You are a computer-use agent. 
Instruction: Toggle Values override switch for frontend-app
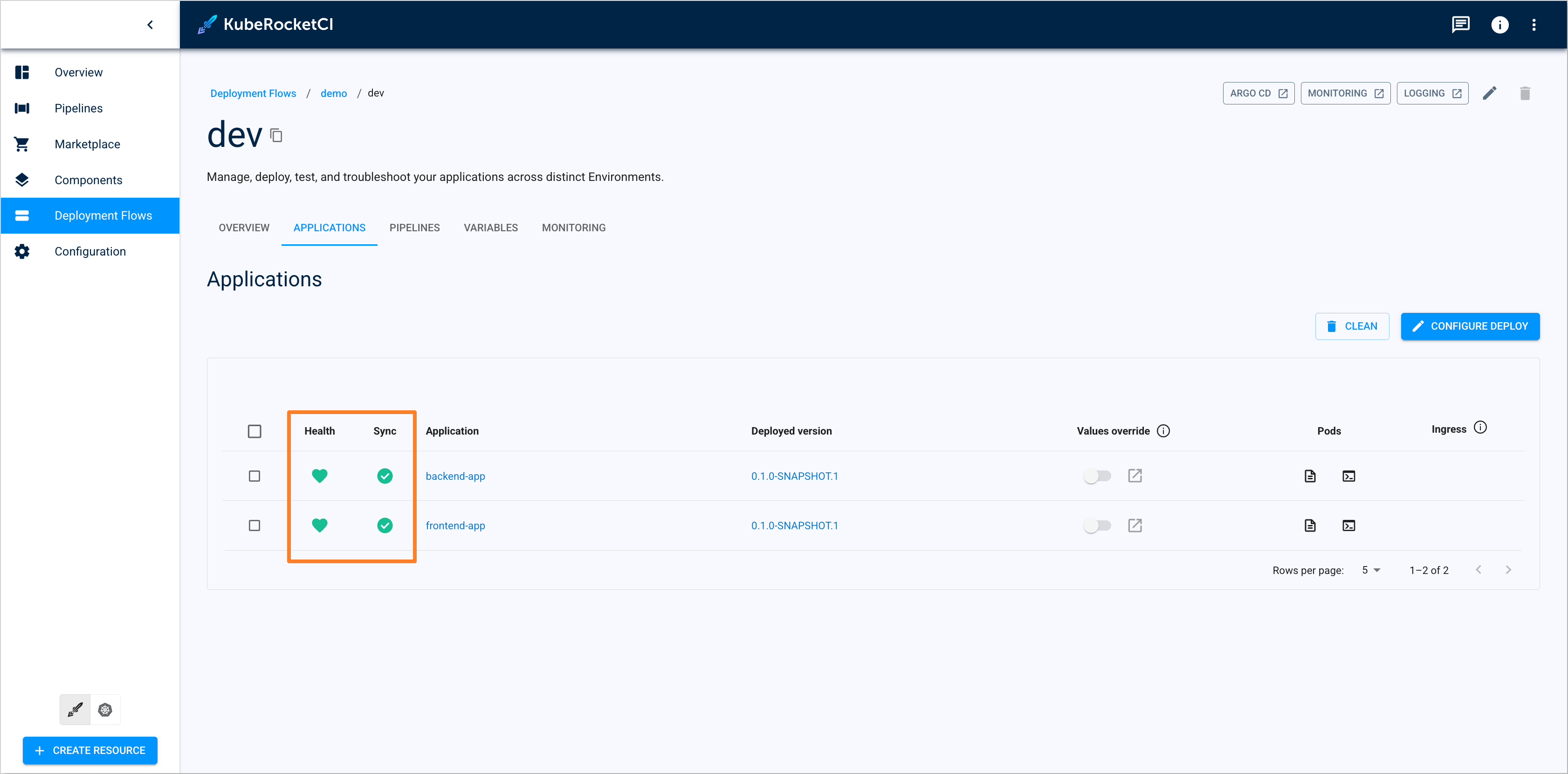click(1097, 524)
